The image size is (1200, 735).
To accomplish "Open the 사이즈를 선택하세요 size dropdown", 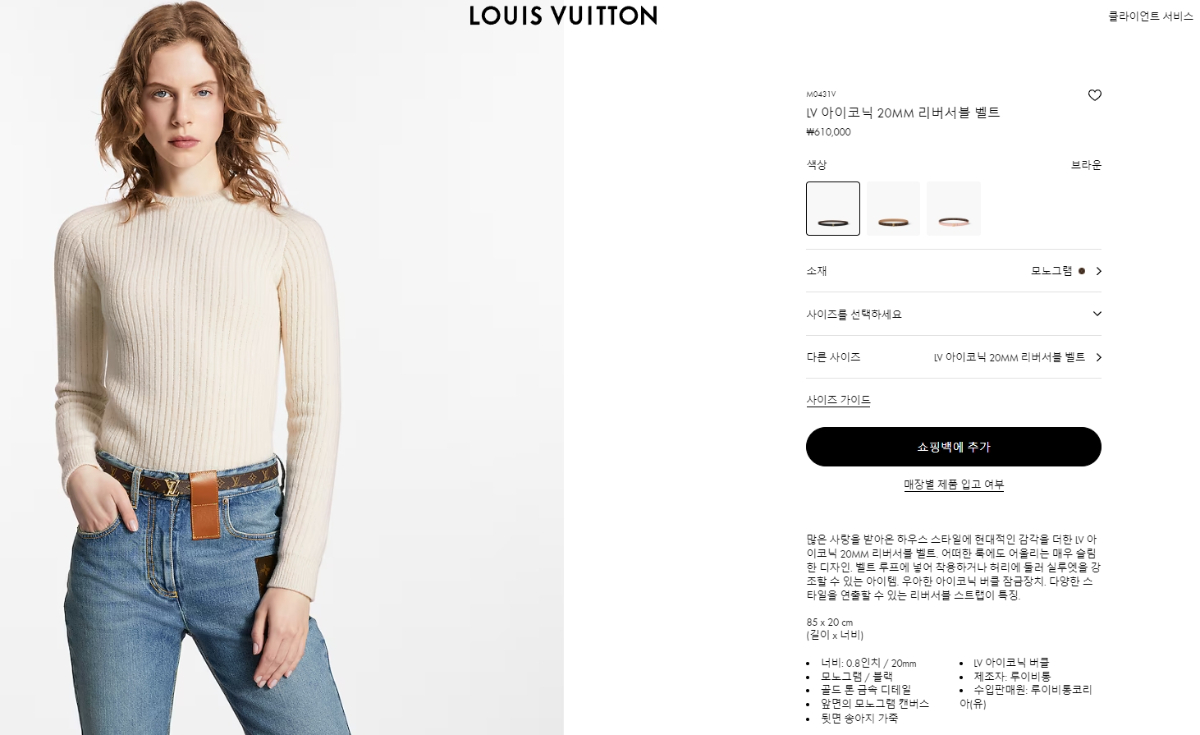I will (x=953, y=314).
